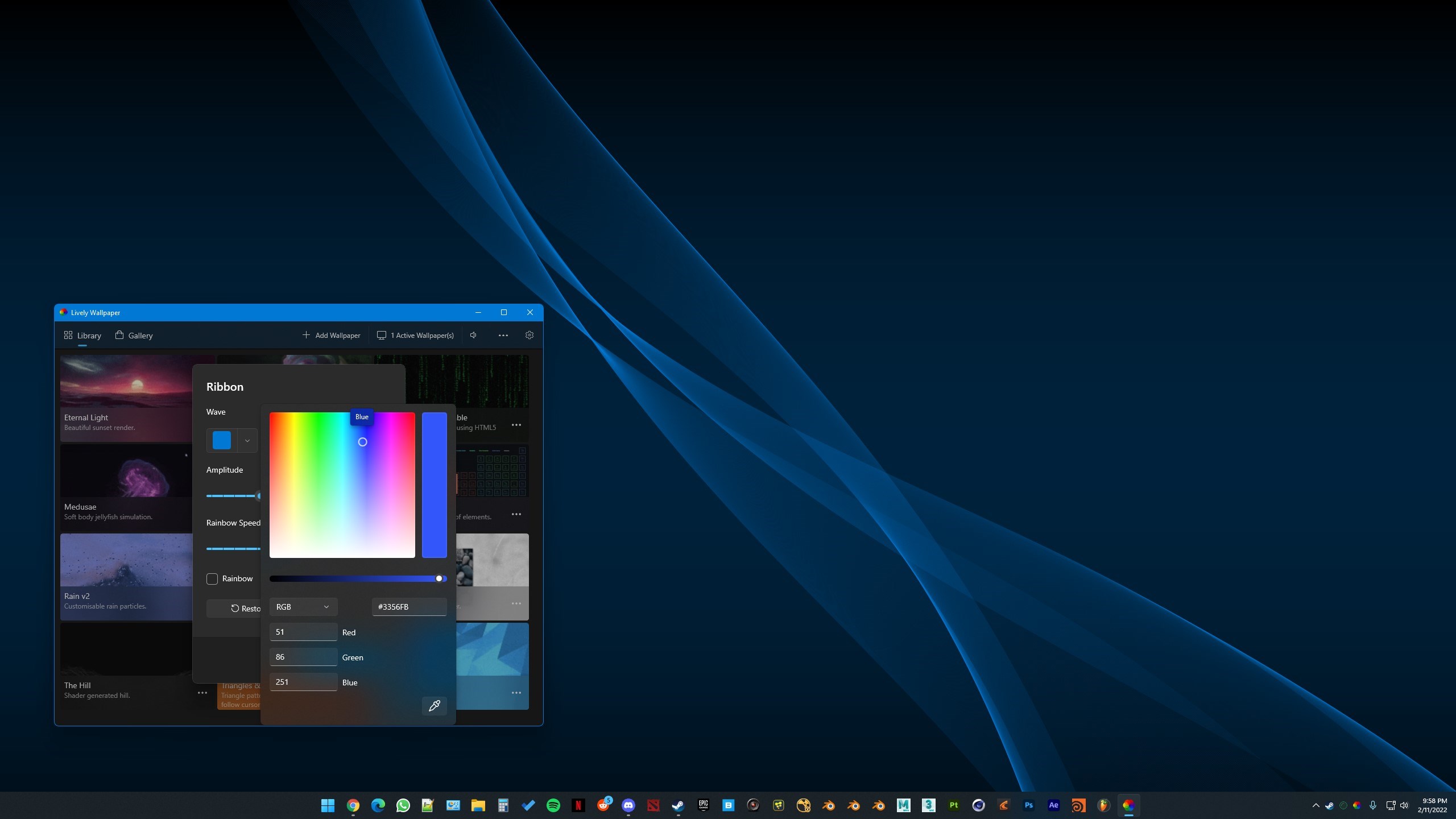Open the 1 Active Wallpaper(s) monitor button
Image resolution: width=1456 pixels, height=819 pixels.
[x=415, y=335]
